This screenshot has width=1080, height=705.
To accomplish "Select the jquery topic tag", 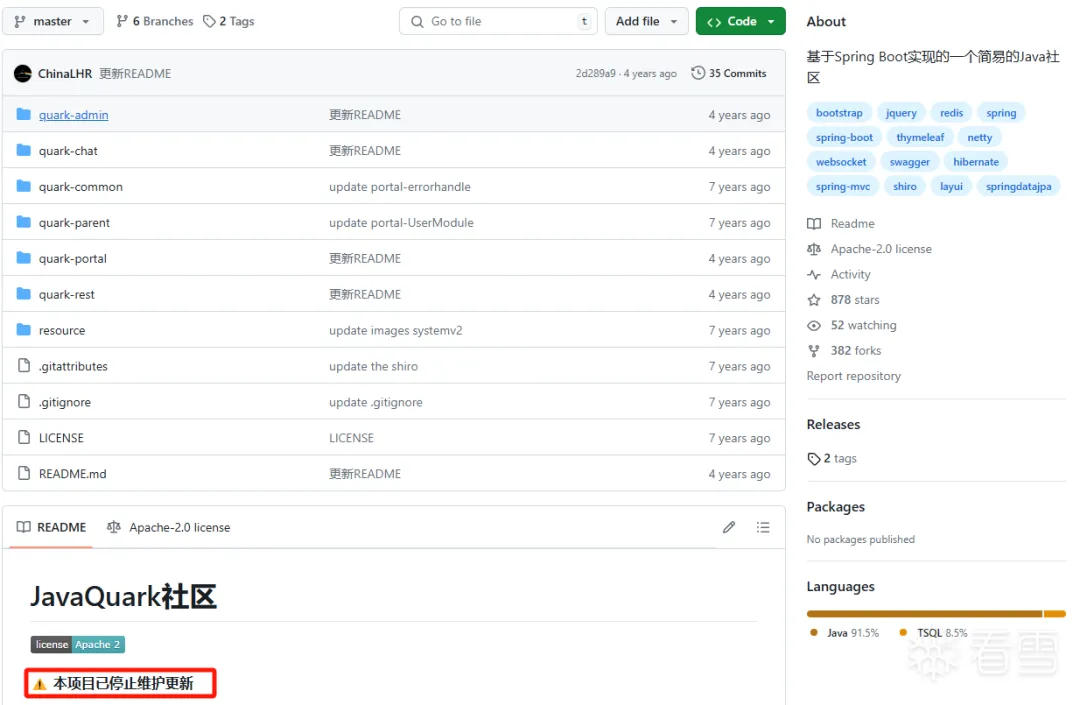I will [x=901, y=112].
